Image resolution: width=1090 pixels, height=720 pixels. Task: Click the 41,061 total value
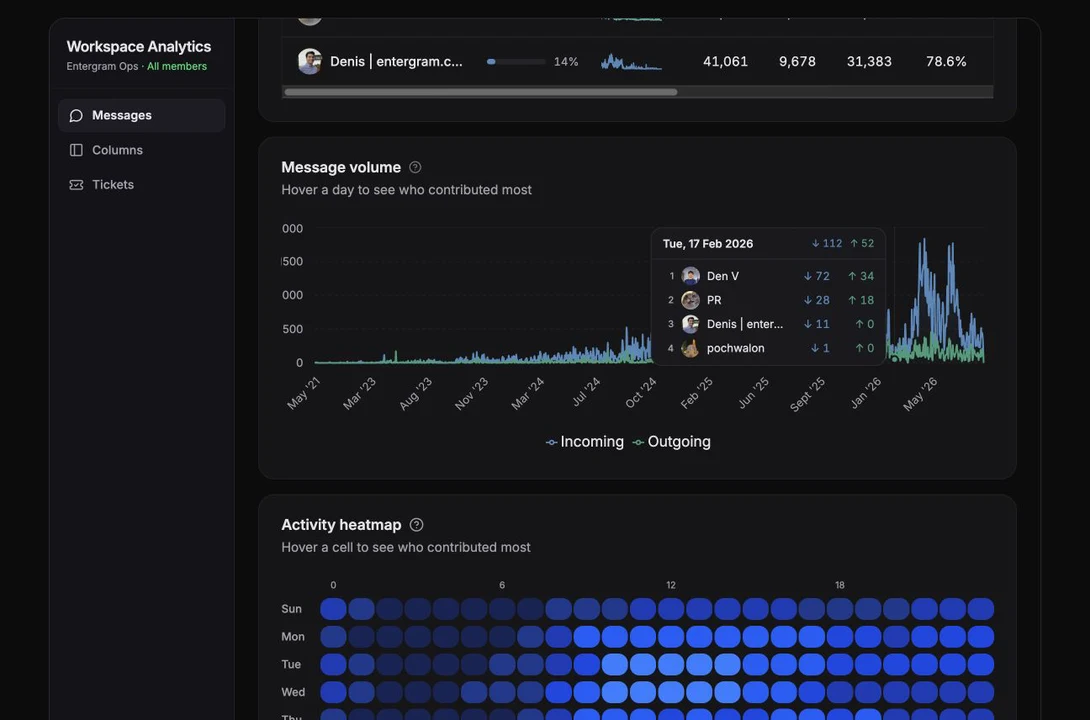coord(725,61)
